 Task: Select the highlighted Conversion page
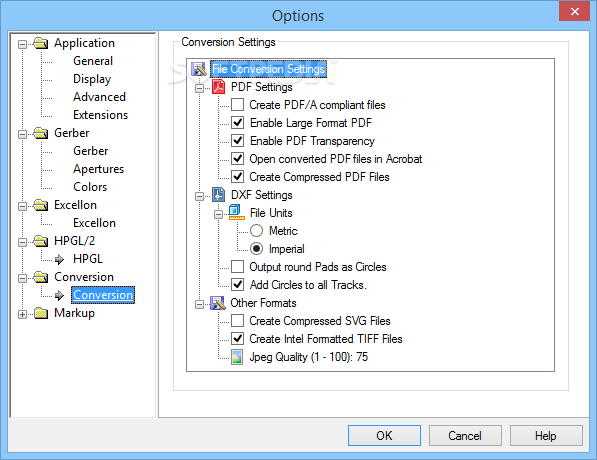[103, 295]
